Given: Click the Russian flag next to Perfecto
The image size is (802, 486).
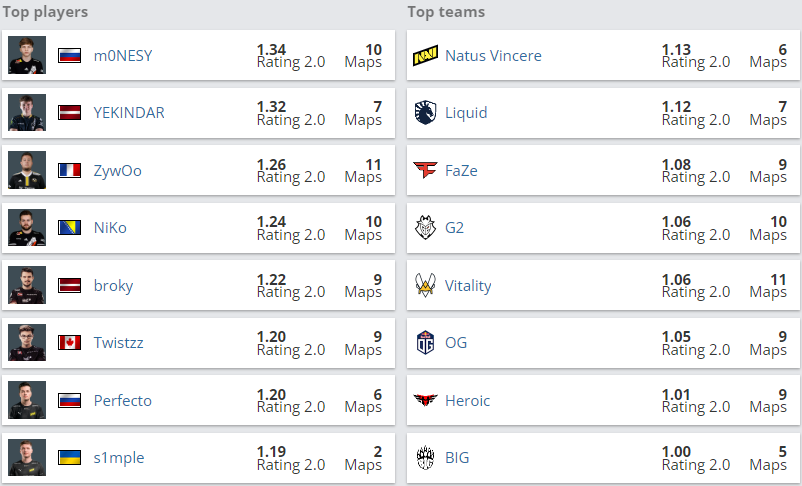Looking at the screenshot, I should pyautogui.click(x=70, y=400).
